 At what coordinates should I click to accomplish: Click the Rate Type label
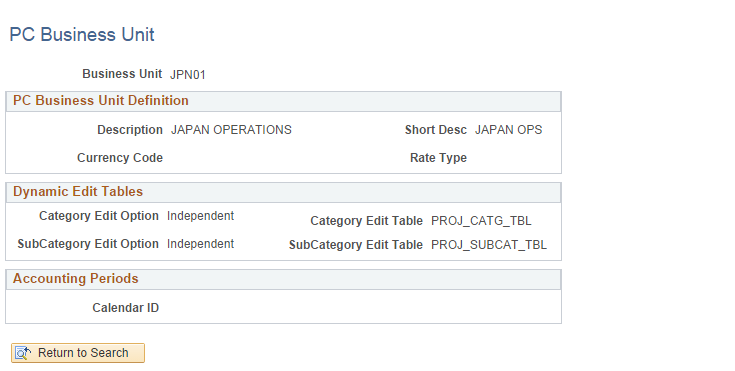pos(438,158)
